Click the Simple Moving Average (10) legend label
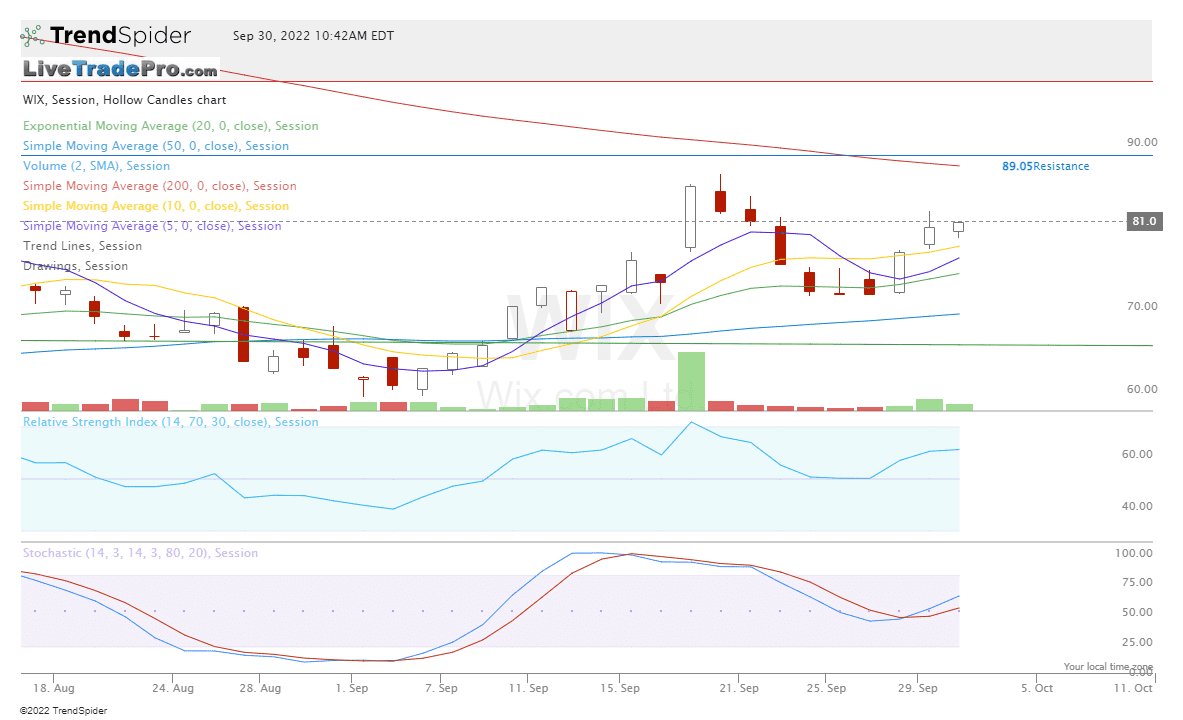The height and width of the screenshot is (720, 1183). (155, 206)
